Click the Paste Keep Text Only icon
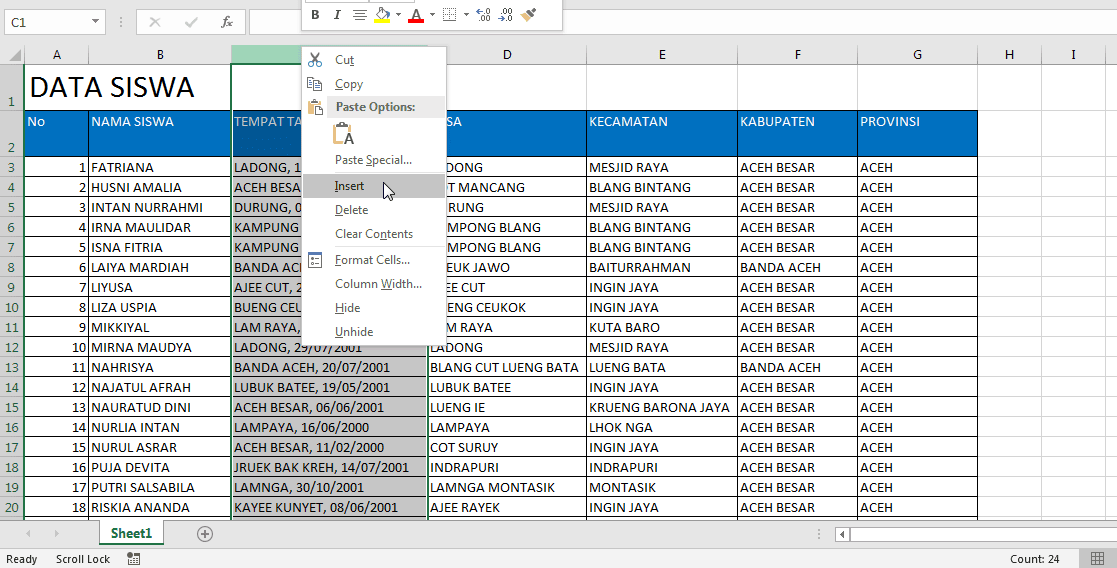Viewport: 1117px width, 568px height. 343,134
